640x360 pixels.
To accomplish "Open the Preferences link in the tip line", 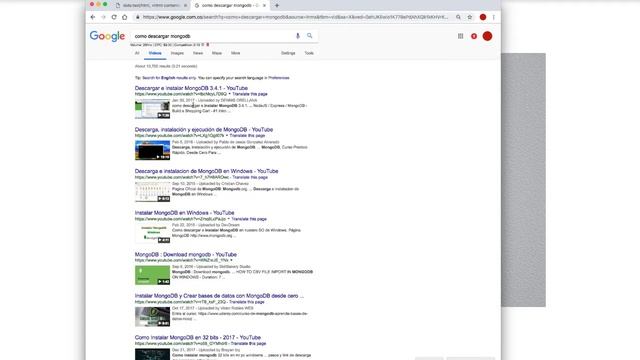I will [x=278, y=78].
